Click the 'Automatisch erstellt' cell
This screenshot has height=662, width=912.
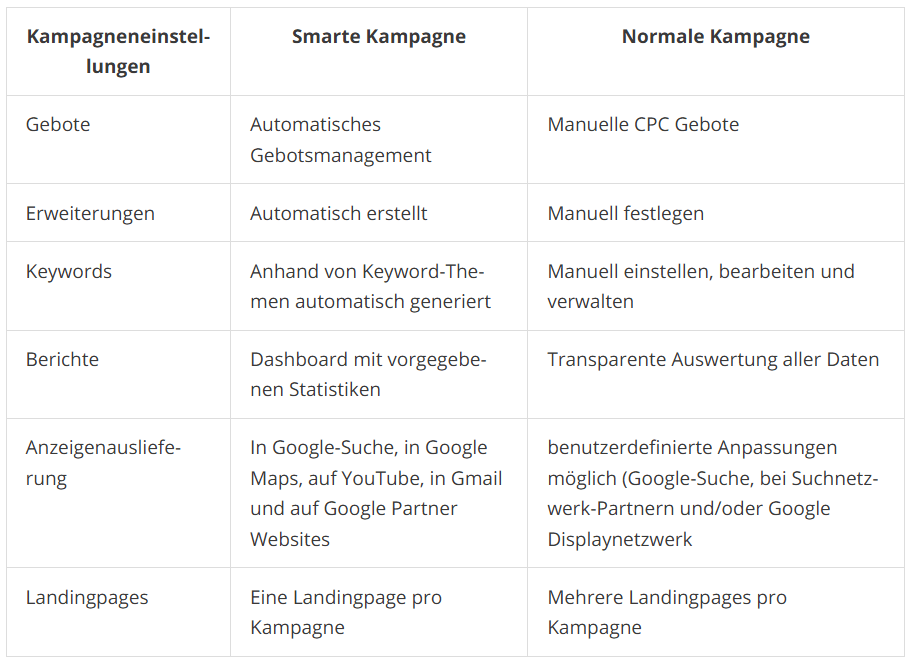[x=338, y=213]
